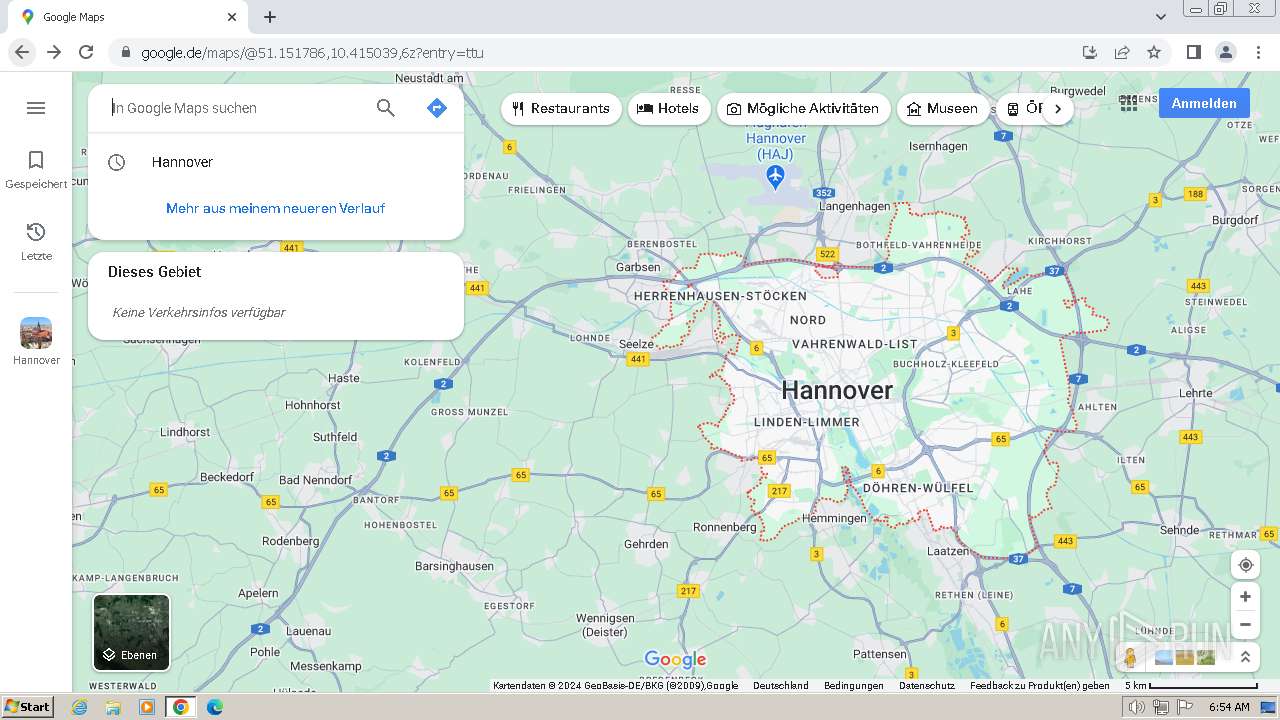Toggle the 5 km map scale bar
The height and width of the screenshot is (720, 1280).
click(1191, 686)
